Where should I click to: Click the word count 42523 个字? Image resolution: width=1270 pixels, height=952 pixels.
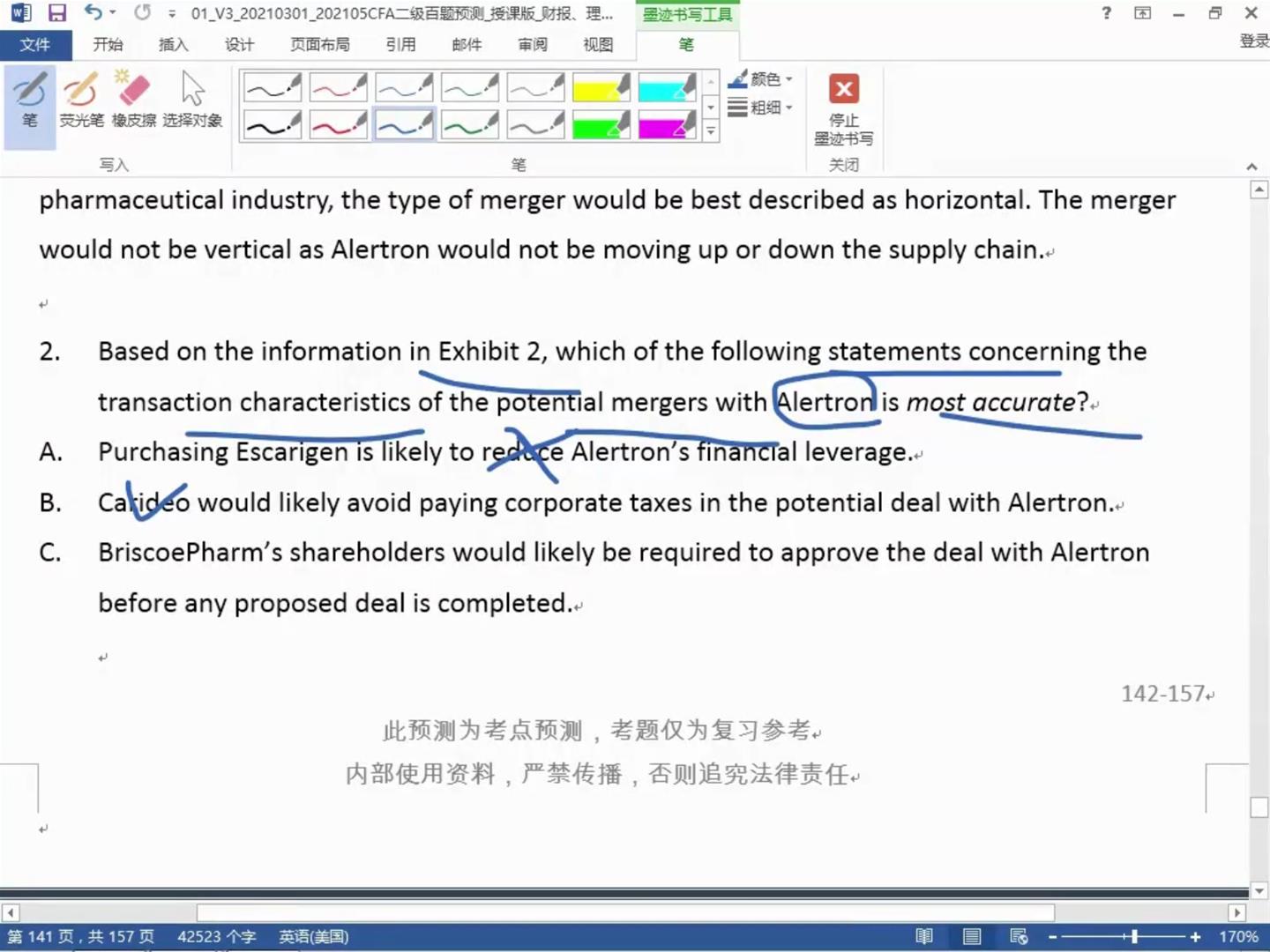point(216,936)
